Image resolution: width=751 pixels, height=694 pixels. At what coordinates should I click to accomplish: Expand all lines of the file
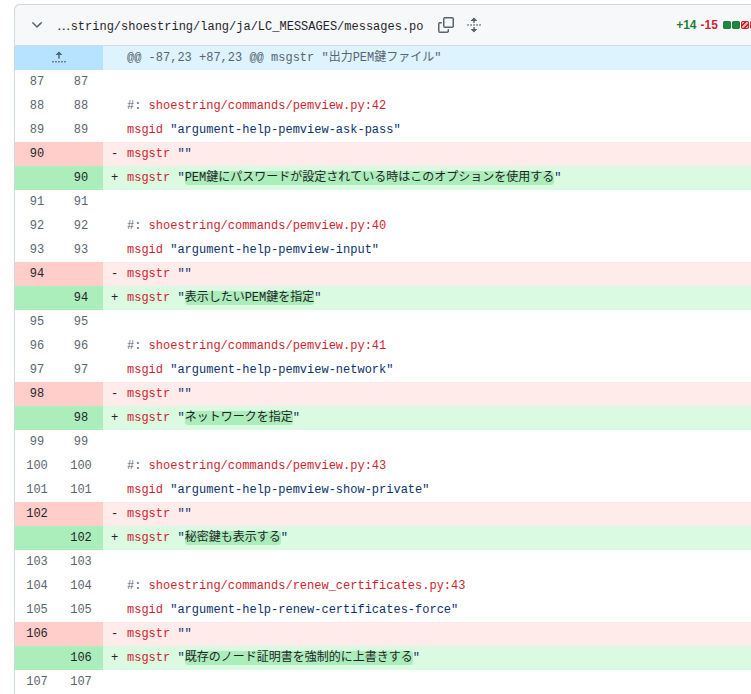[x=474, y=25]
